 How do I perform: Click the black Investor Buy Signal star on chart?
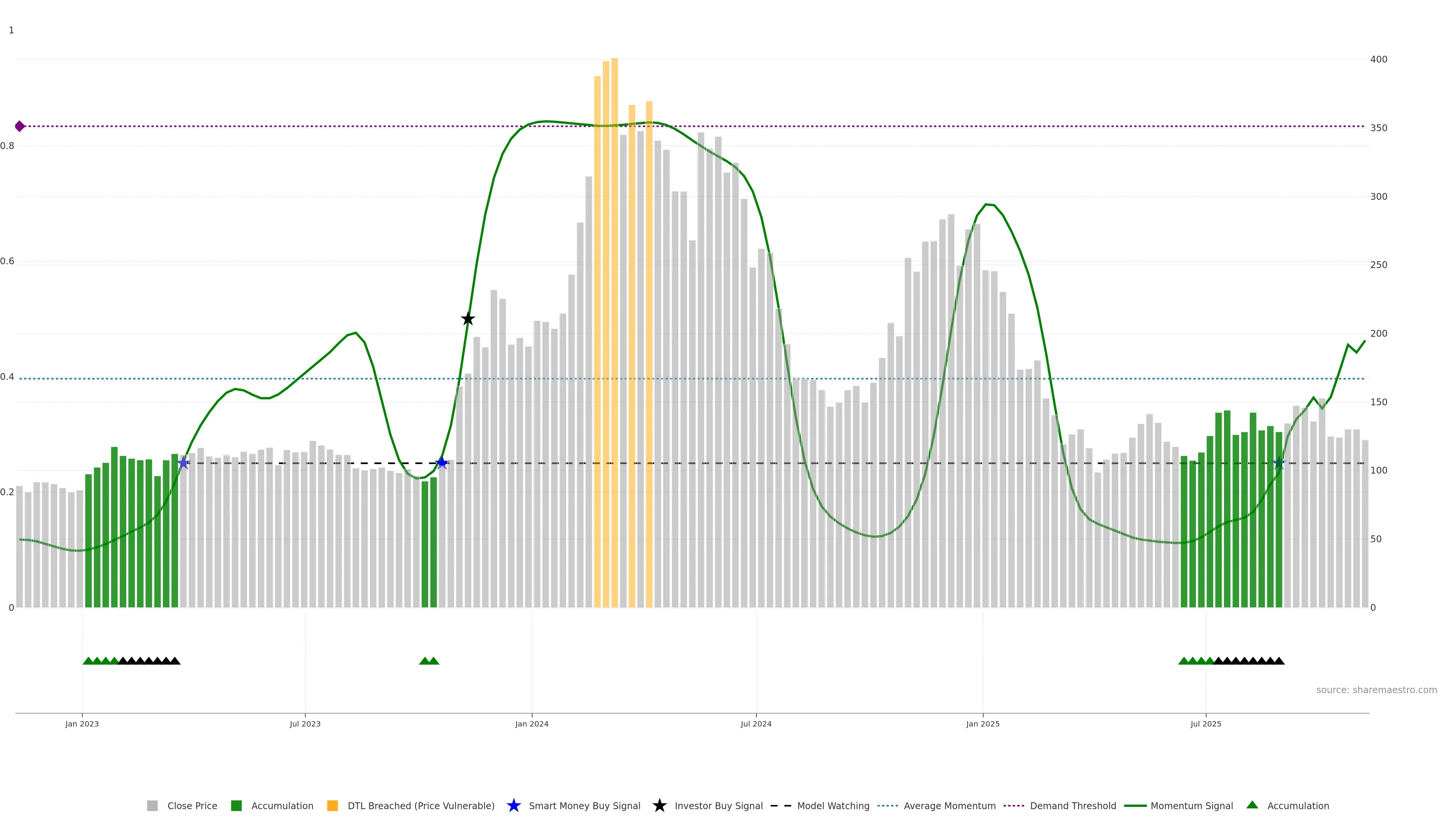468,319
